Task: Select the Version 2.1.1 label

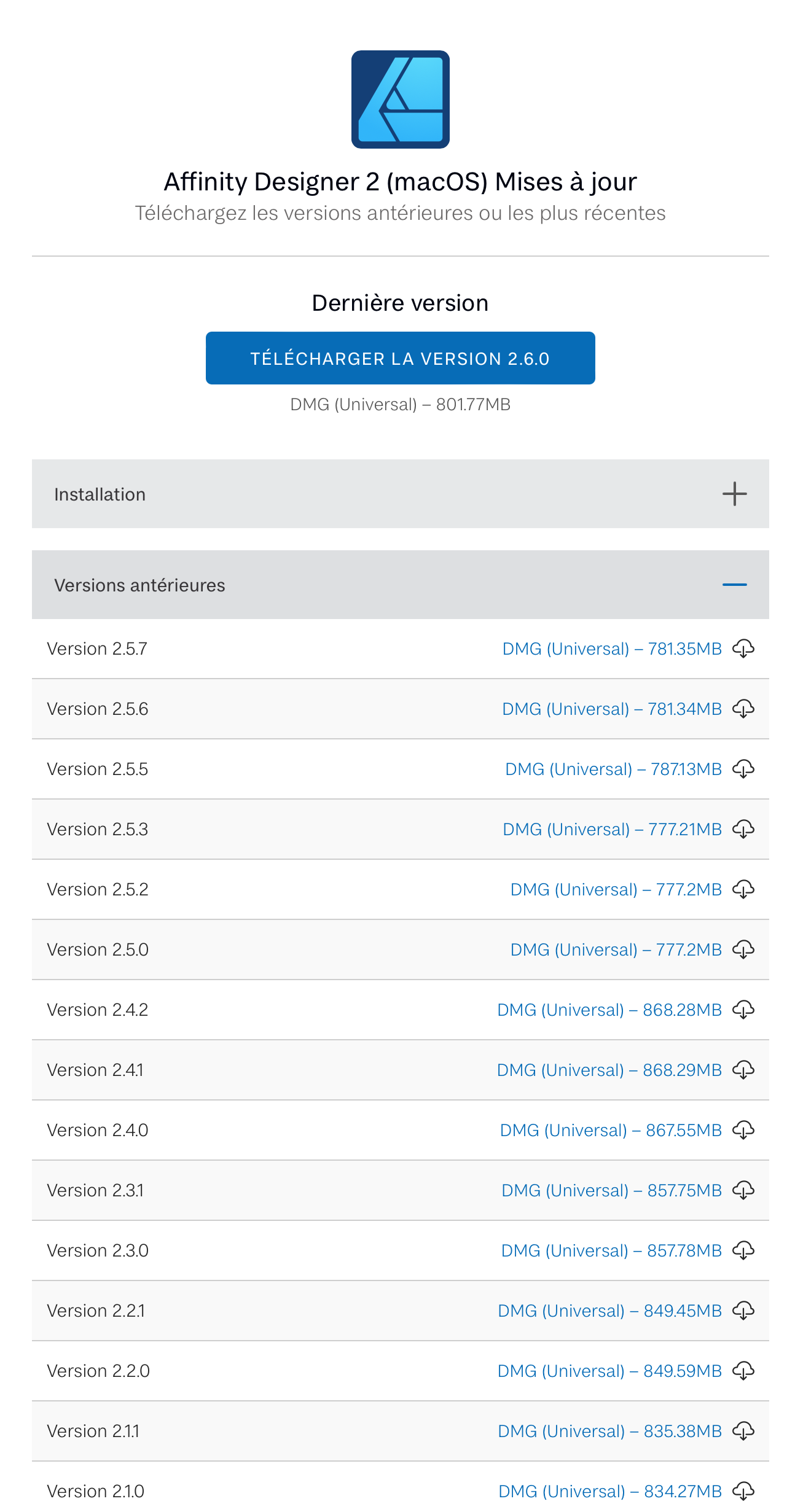Action: coord(93,1431)
